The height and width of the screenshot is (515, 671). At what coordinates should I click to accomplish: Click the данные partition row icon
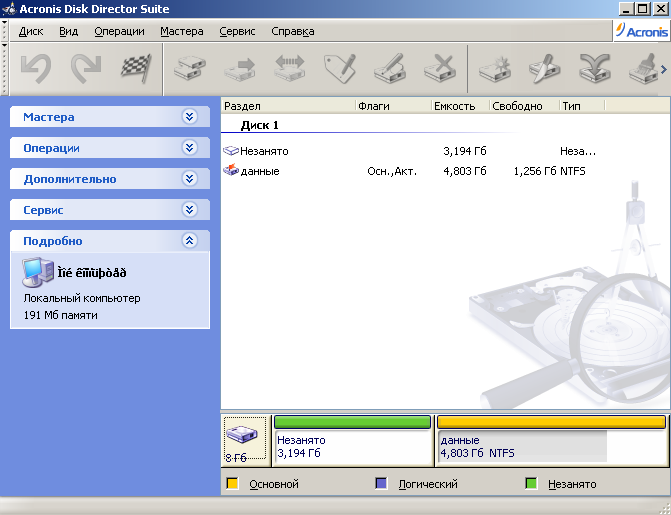231,170
